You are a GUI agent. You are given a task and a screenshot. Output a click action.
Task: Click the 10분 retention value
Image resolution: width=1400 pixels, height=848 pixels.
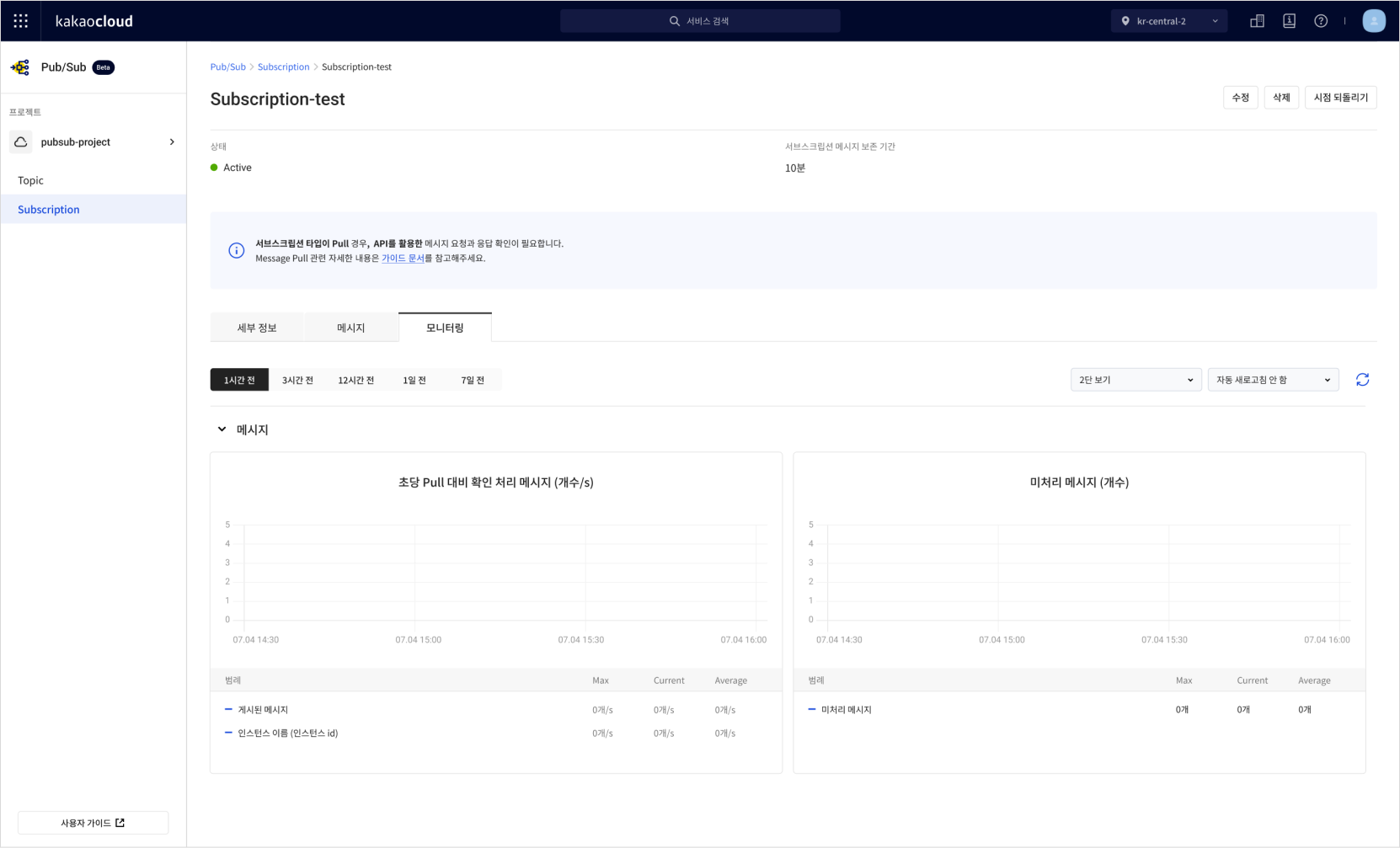click(x=795, y=168)
